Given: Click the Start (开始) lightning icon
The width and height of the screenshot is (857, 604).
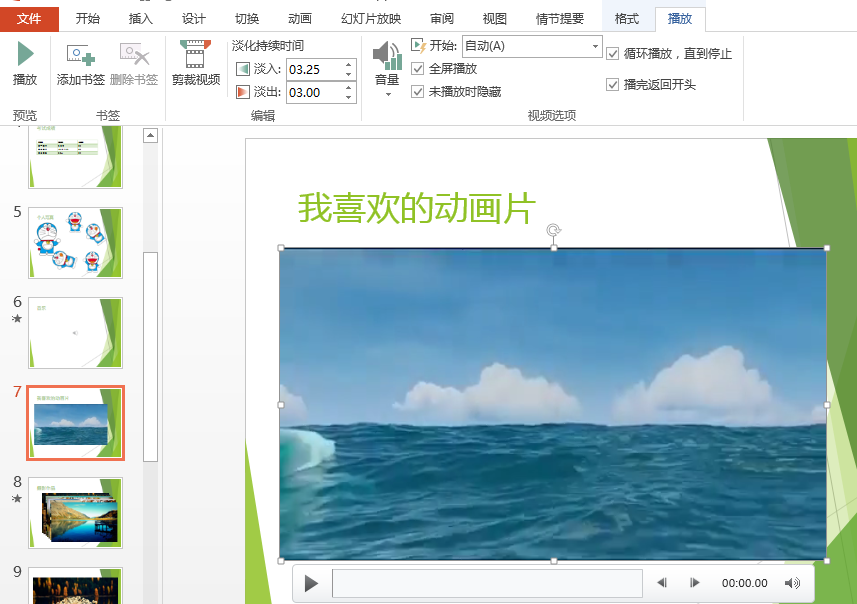Looking at the screenshot, I should tap(418, 46).
